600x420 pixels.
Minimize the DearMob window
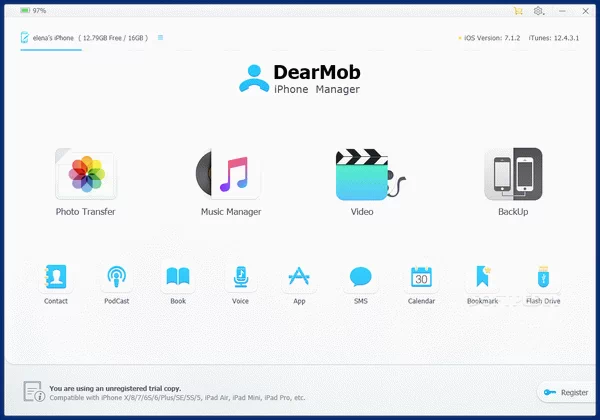click(562, 11)
